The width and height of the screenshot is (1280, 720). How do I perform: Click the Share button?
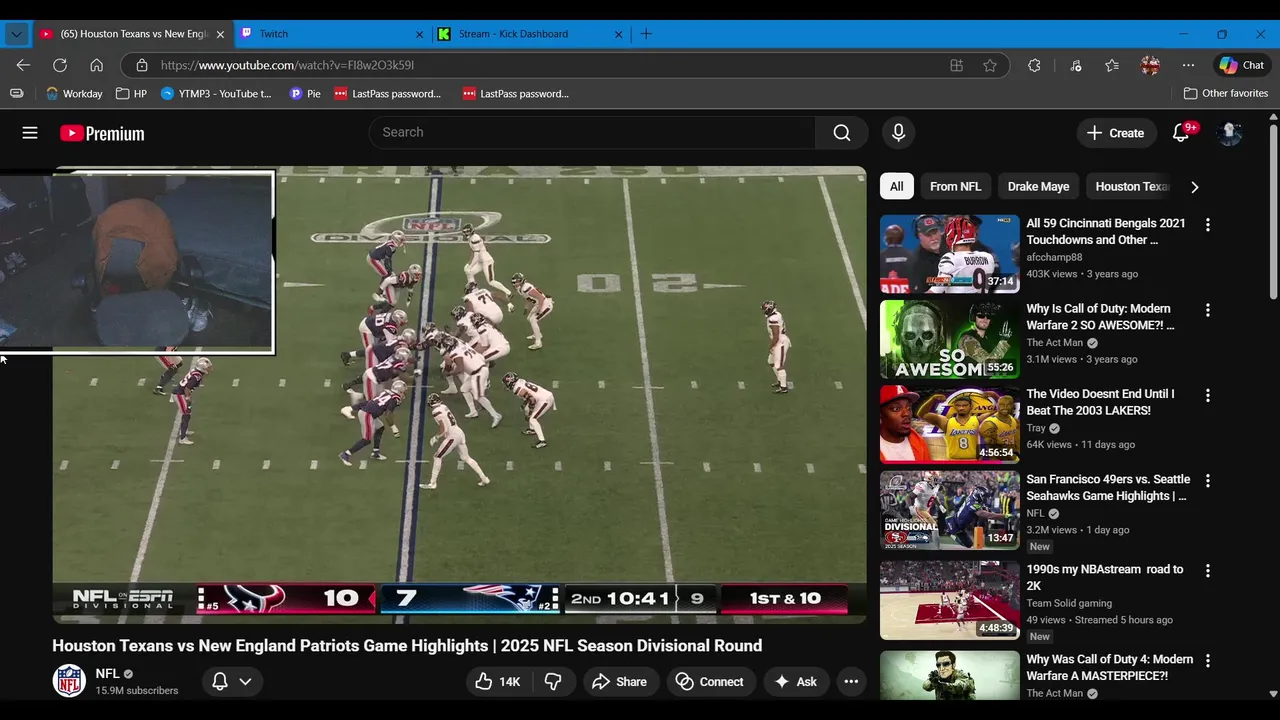pos(619,682)
